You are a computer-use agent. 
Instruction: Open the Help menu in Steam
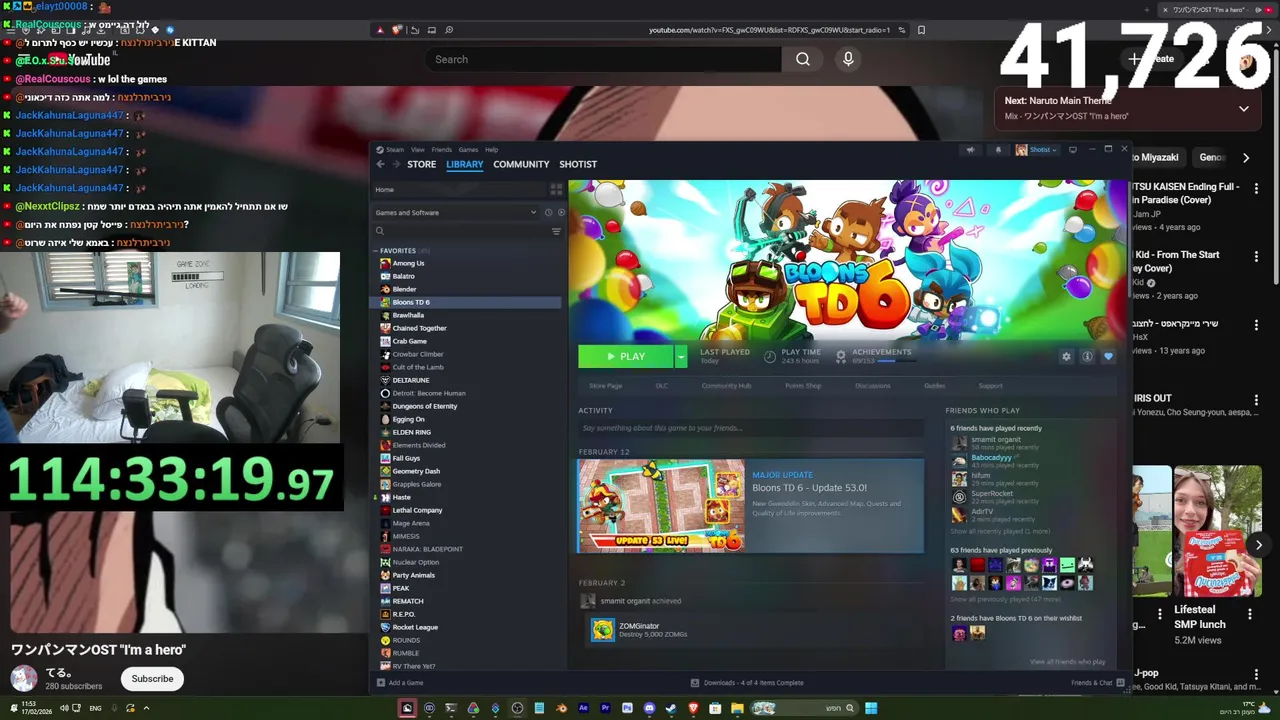point(491,150)
